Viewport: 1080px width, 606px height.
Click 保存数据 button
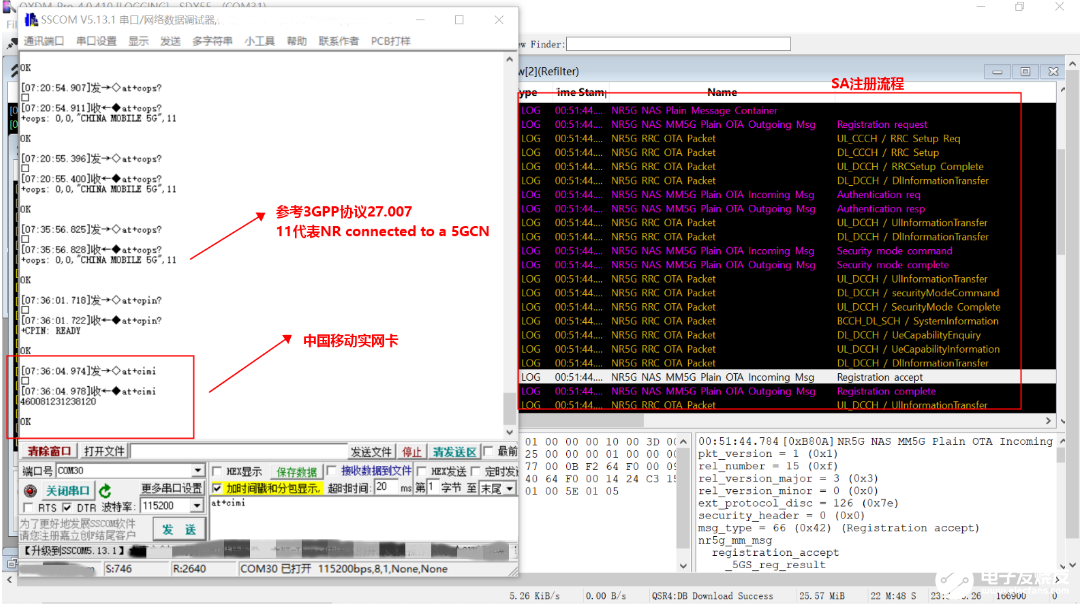[x=296, y=472]
